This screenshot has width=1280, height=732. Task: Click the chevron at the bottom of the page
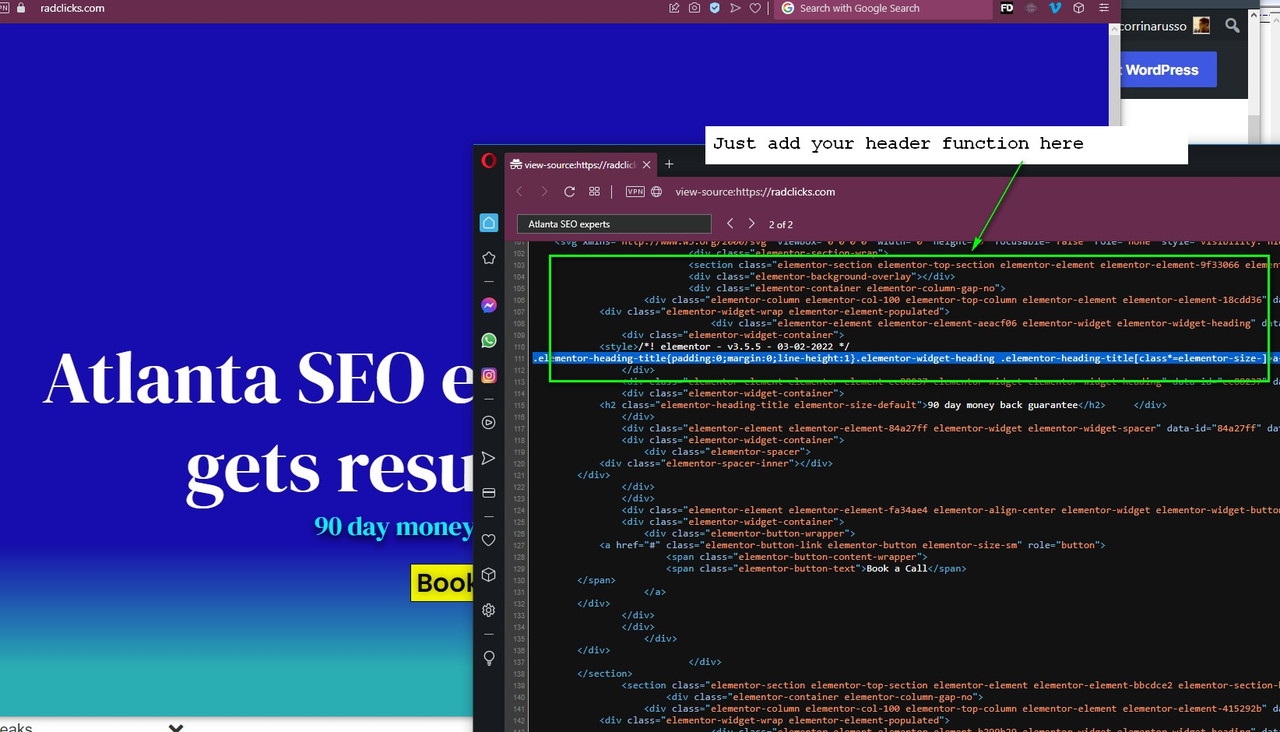pos(176,728)
